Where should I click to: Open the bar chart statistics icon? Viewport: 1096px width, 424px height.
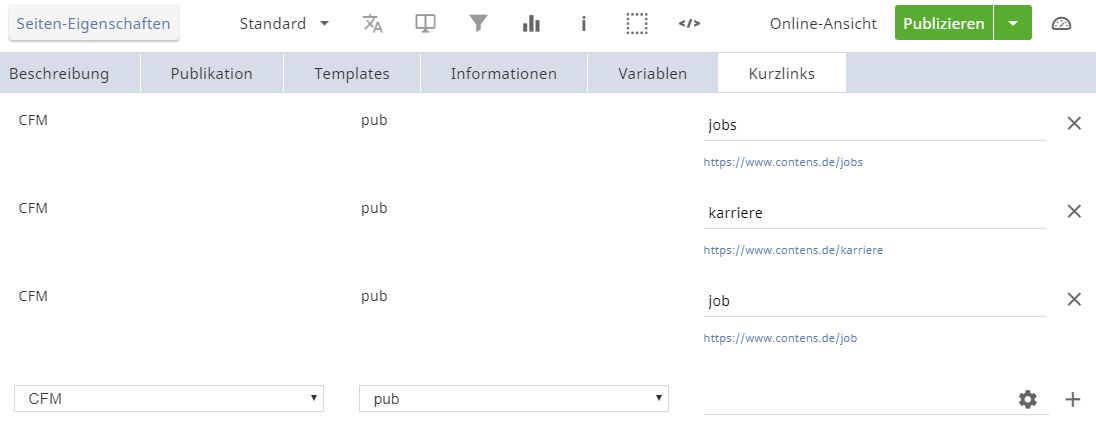[531, 24]
